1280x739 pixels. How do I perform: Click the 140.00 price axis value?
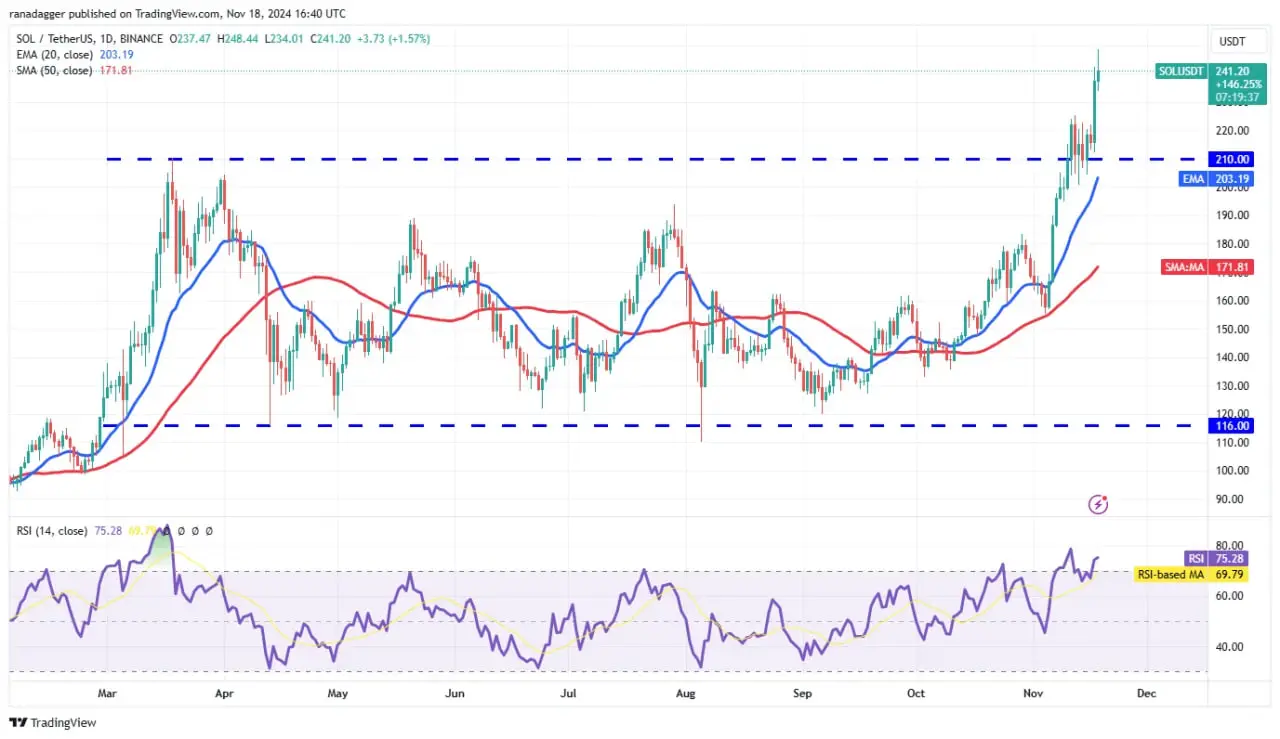1230,357
